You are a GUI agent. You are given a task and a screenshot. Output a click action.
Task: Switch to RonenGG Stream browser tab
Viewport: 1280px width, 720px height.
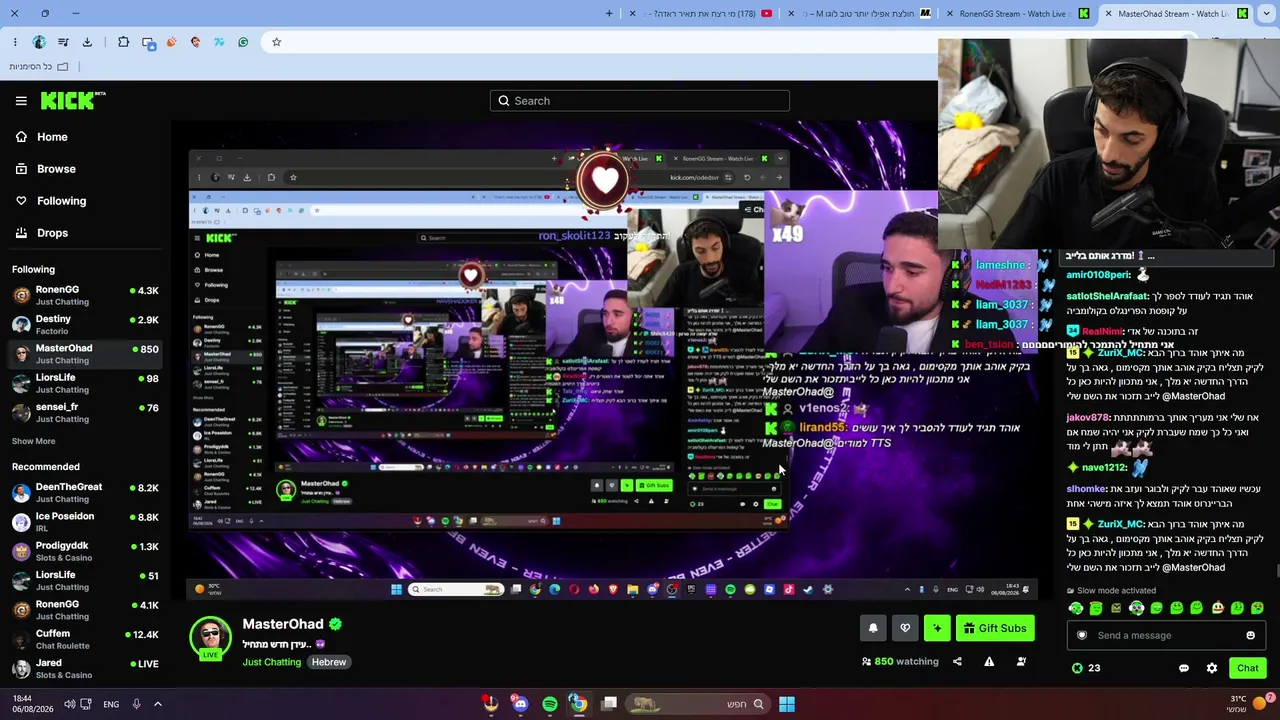(1018, 14)
